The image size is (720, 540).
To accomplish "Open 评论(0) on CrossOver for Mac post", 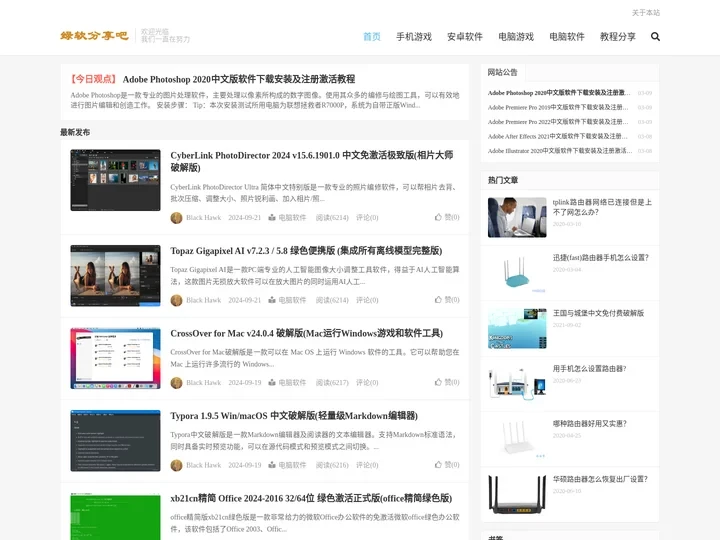I will [367, 382].
